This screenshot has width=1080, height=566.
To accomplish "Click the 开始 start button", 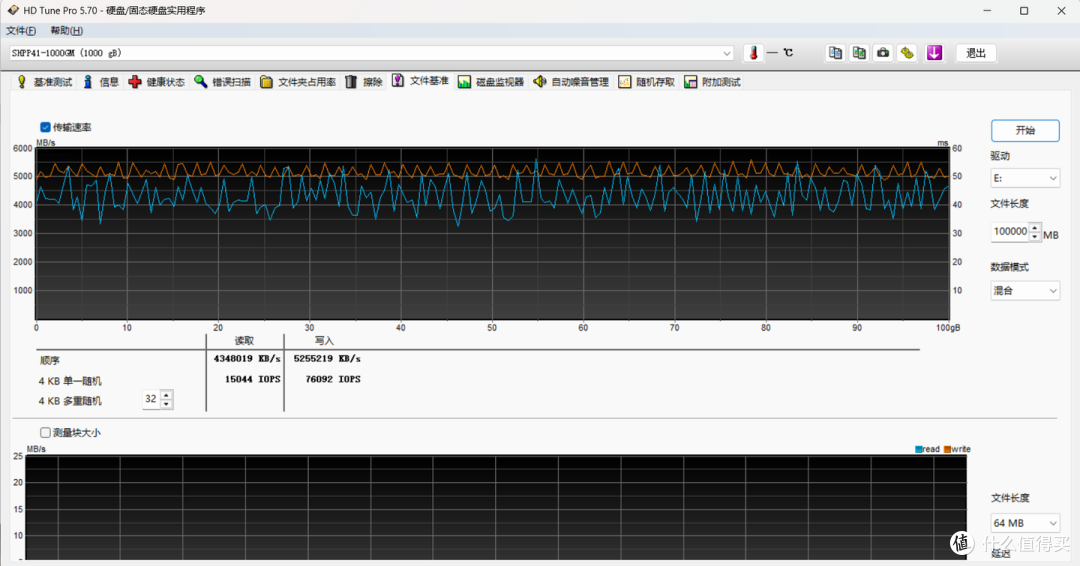I will (x=1025, y=130).
